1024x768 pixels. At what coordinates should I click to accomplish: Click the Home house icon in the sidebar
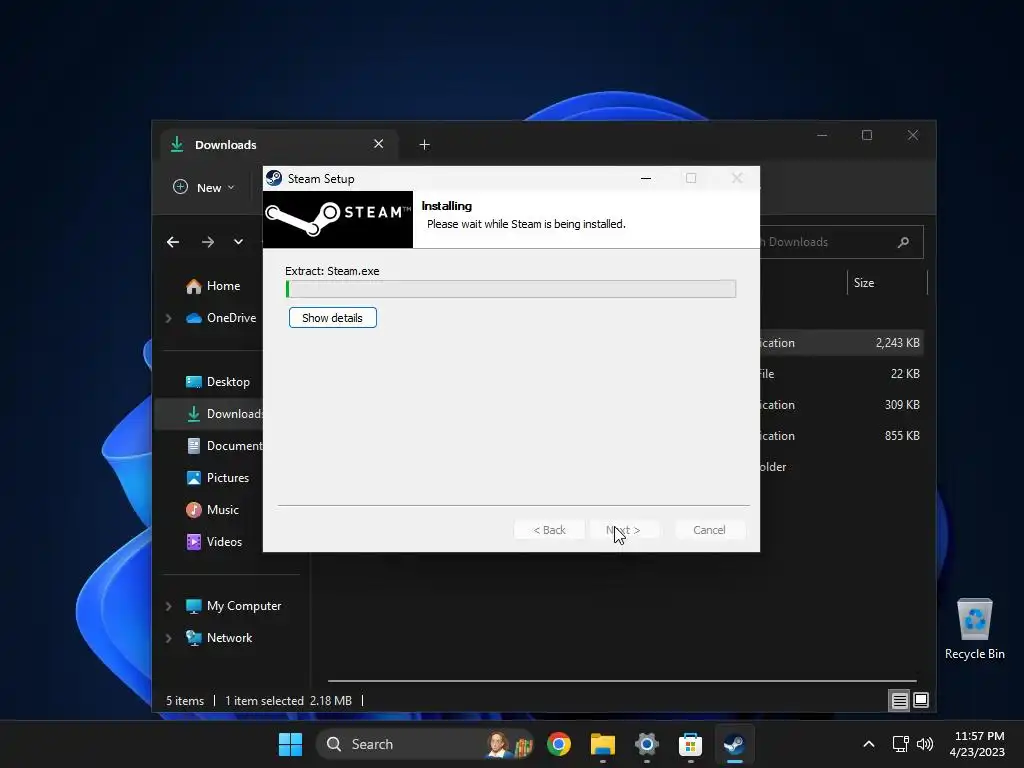193,286
